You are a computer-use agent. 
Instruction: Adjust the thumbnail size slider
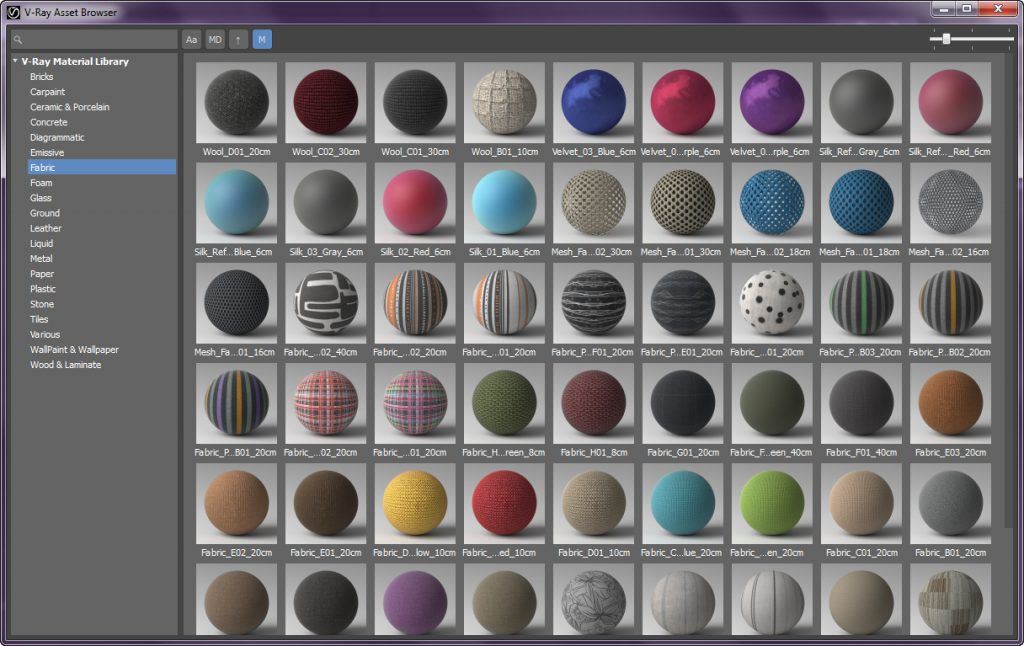[x=944, y=39]
